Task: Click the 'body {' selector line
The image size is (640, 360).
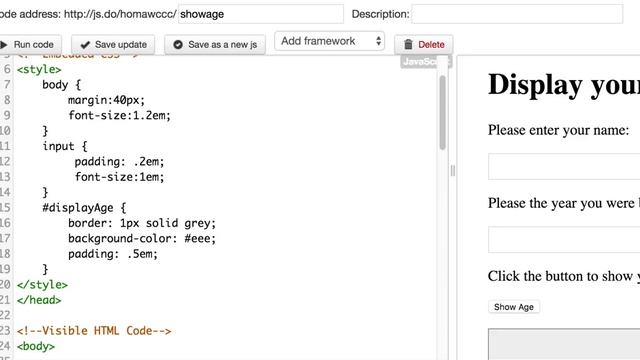Action: pyautogui.click(x=62, y=84)
